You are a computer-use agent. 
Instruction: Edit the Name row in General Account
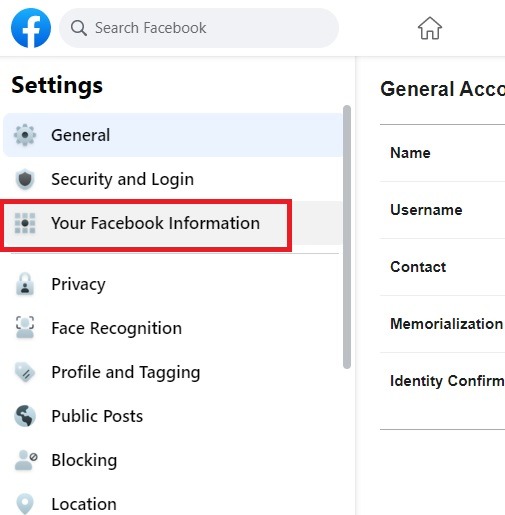pyautogui.click(x=442, y=153)
